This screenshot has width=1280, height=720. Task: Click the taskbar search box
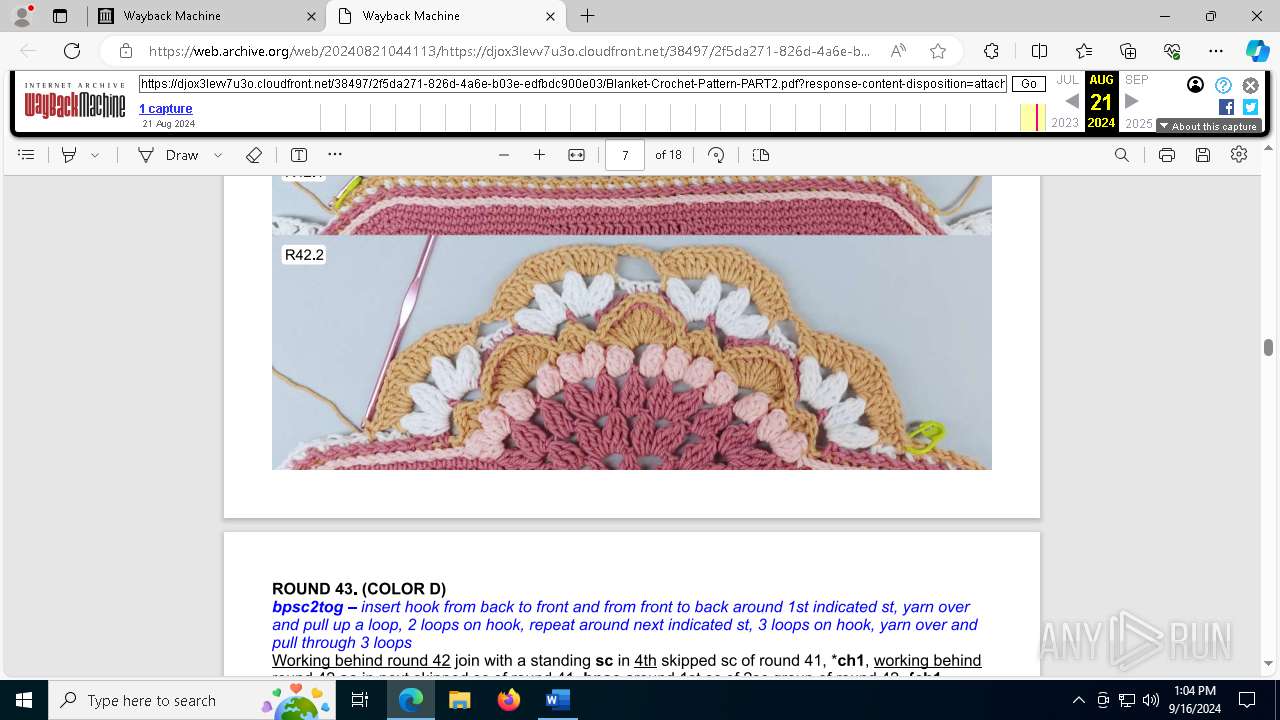click(x=192, y=700)
